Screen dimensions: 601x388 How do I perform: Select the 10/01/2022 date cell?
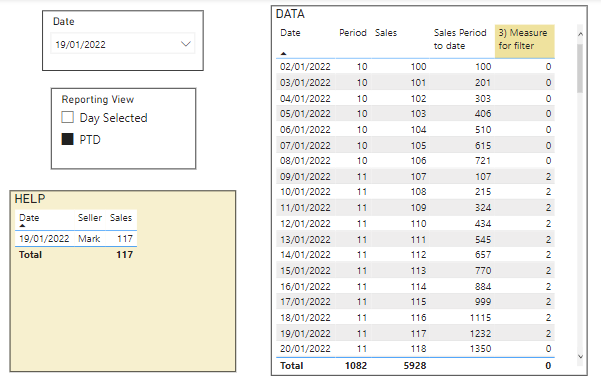point(305,192)
